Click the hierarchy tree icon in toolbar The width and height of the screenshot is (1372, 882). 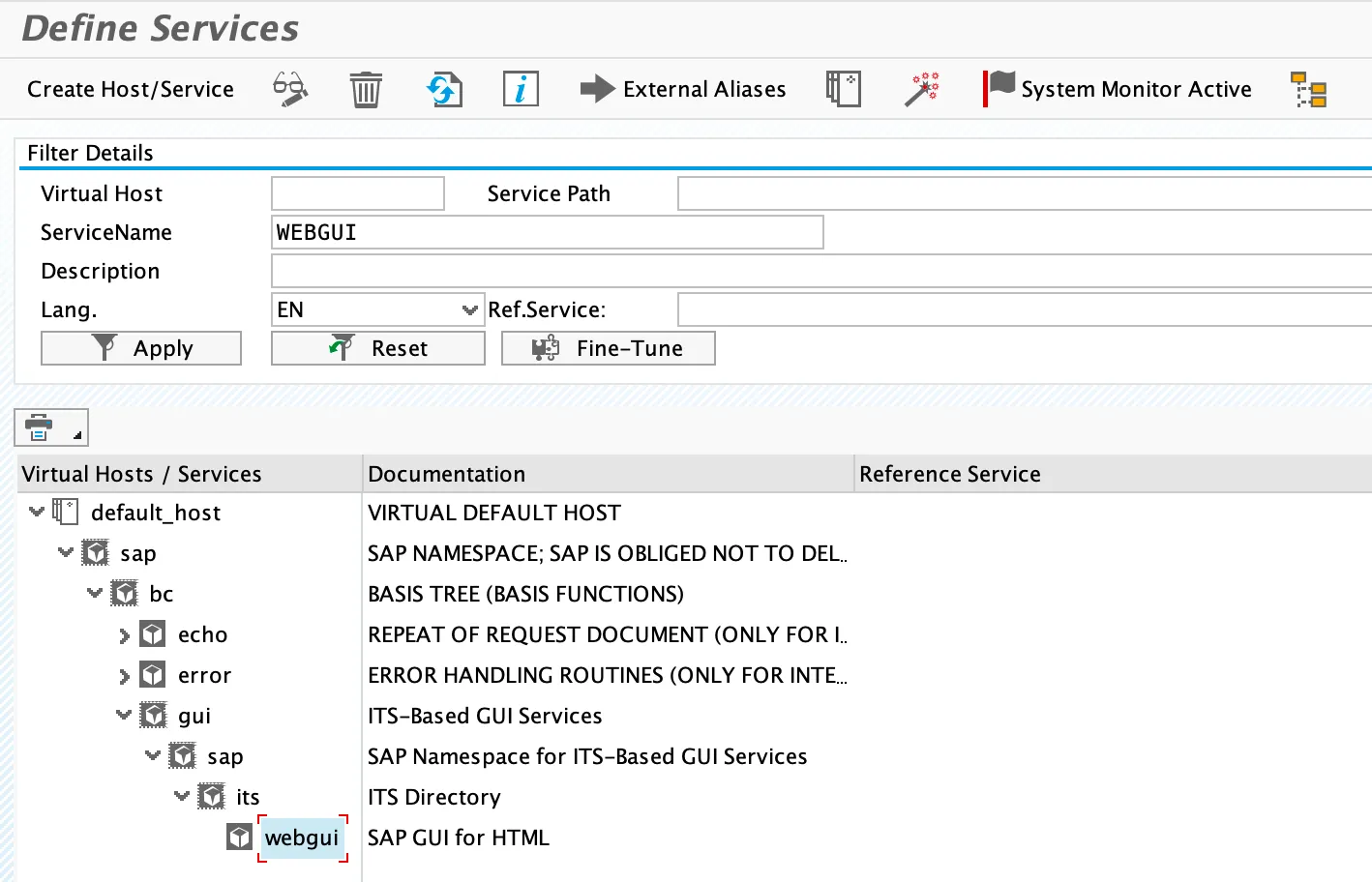coord(1308,89)
